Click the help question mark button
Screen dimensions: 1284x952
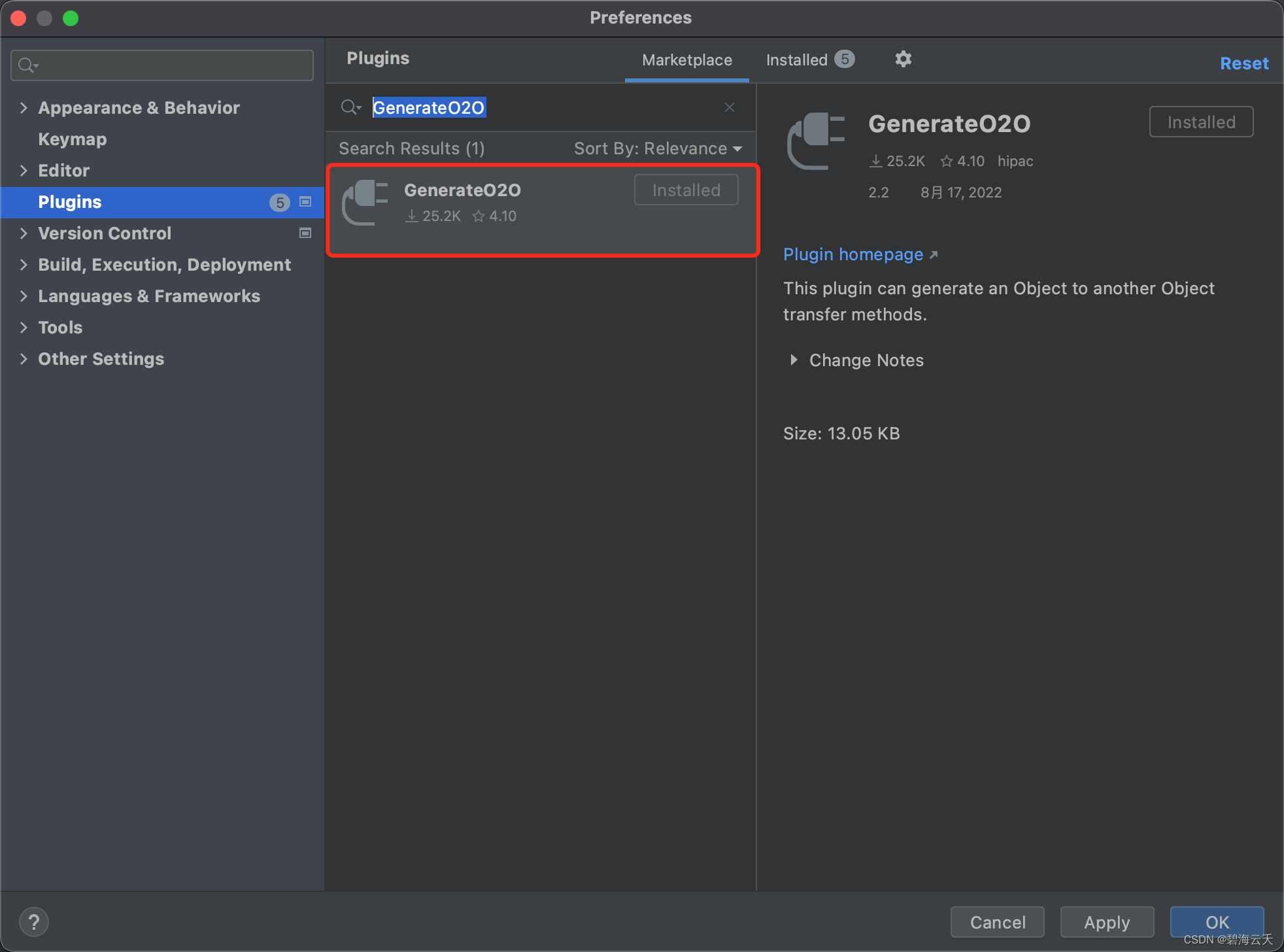(x=34, y=922)
